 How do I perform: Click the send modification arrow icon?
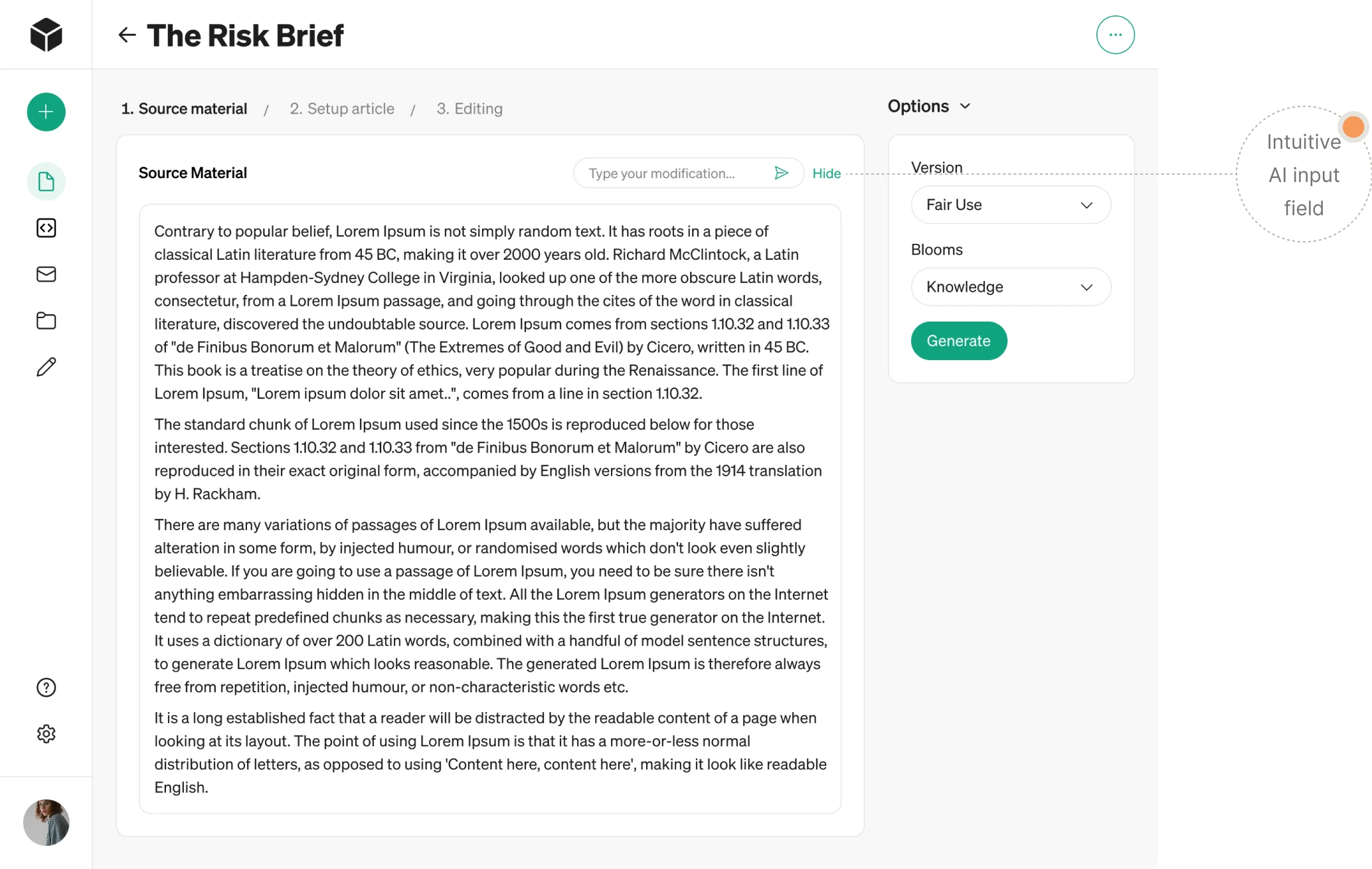(782, 173)
